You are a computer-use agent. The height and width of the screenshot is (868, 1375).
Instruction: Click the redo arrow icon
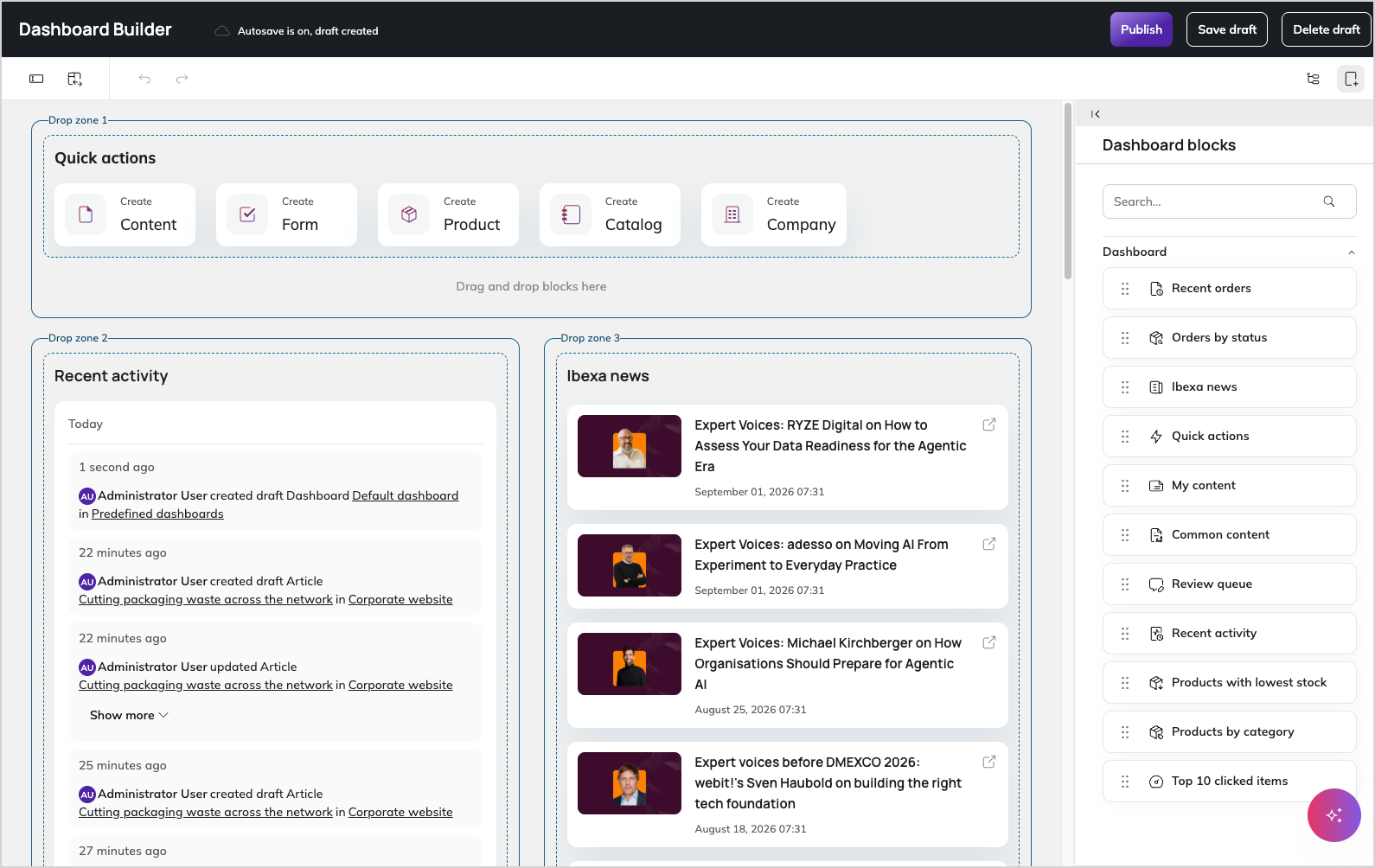point(182,79)
